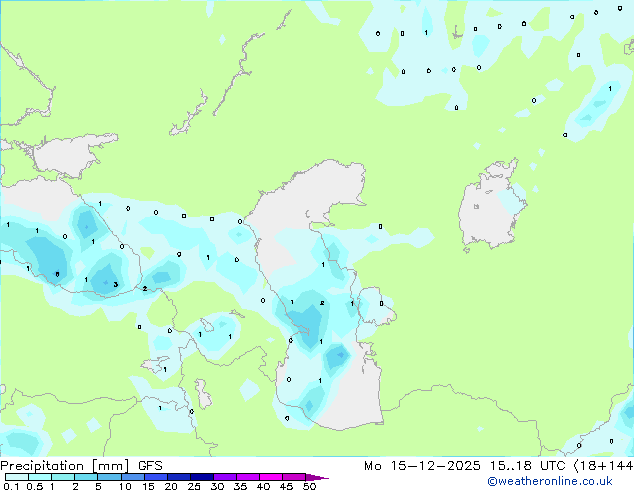Open the weatheronline.co.uk copyright link
634x490 pixels.
pyautogui.click(x=549, y=481)
